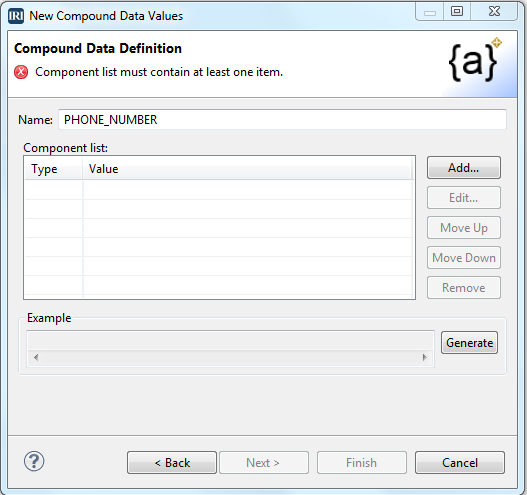Click the Value column header
The image size is (527, 495).
coord(247,169)
